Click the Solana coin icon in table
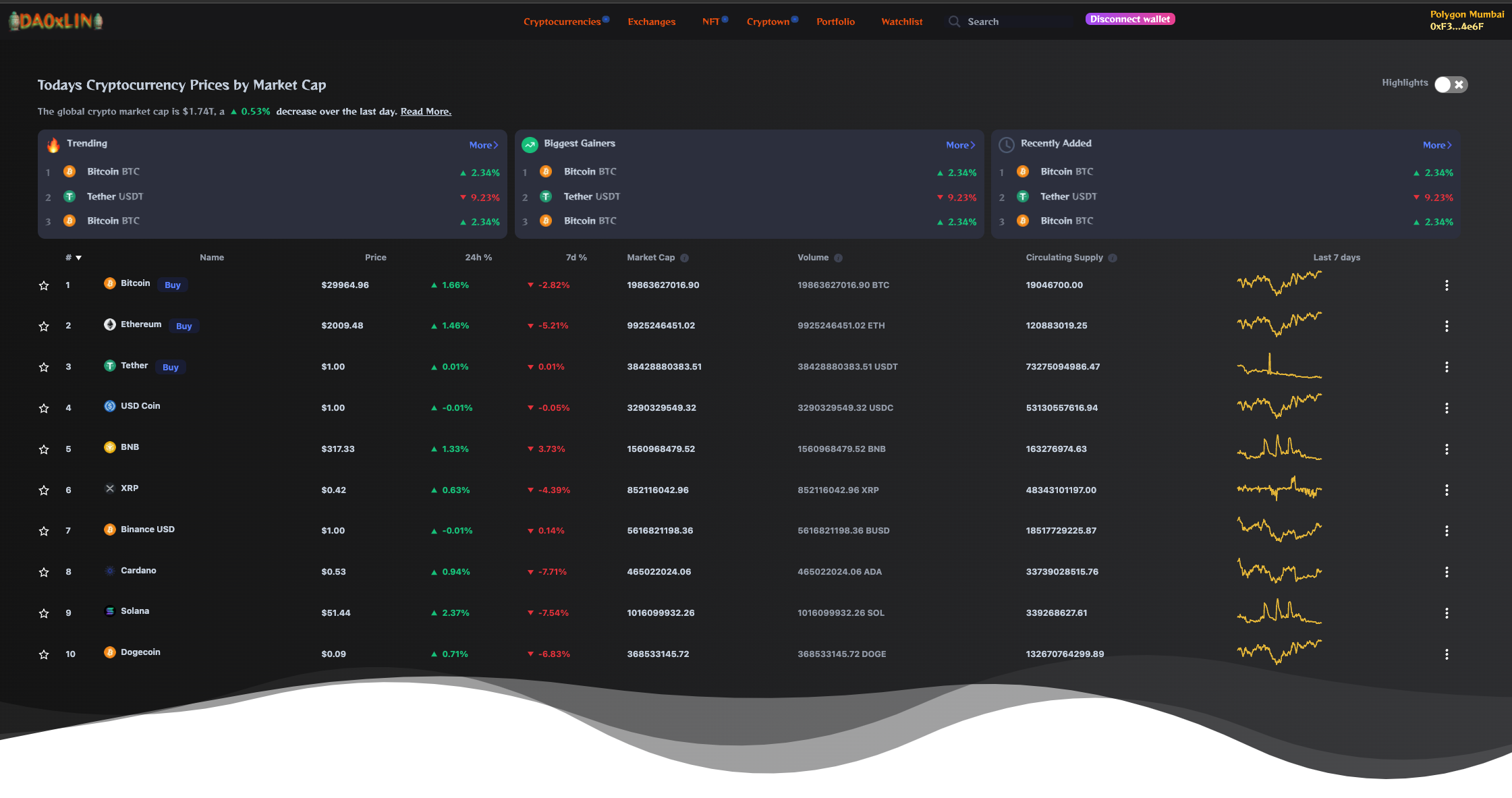Screen dimensions: 1512x798 coord(110,611)
